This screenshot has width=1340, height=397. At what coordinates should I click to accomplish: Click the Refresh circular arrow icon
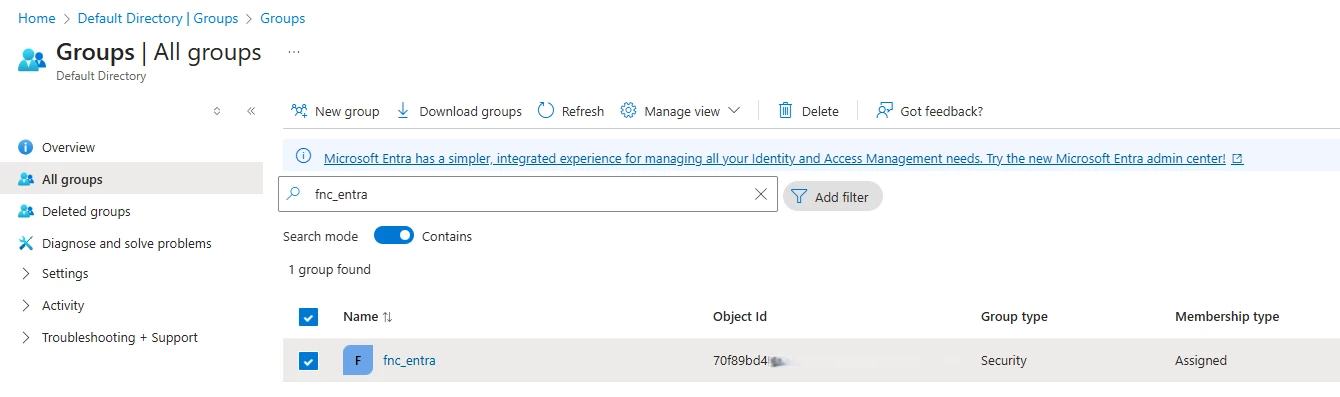click(546, 111)
